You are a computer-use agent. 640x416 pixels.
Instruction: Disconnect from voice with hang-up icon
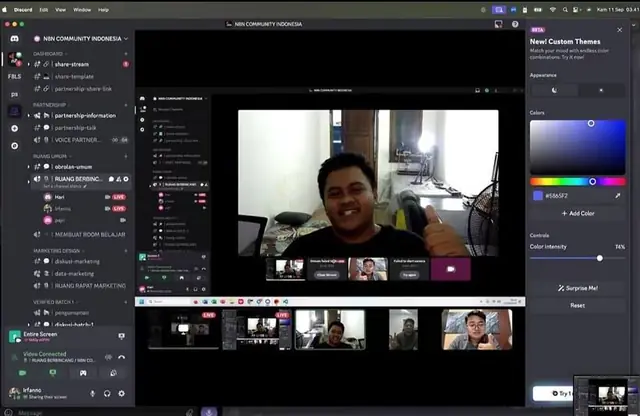click(121, 357)
